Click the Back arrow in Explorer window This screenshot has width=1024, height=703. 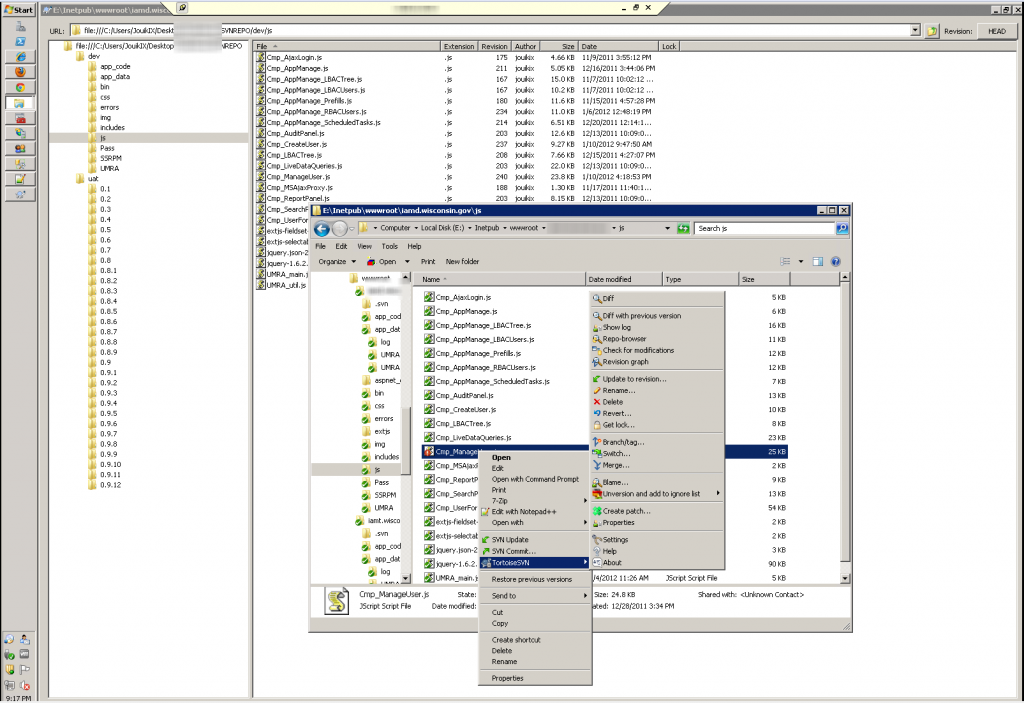point(321,229)
